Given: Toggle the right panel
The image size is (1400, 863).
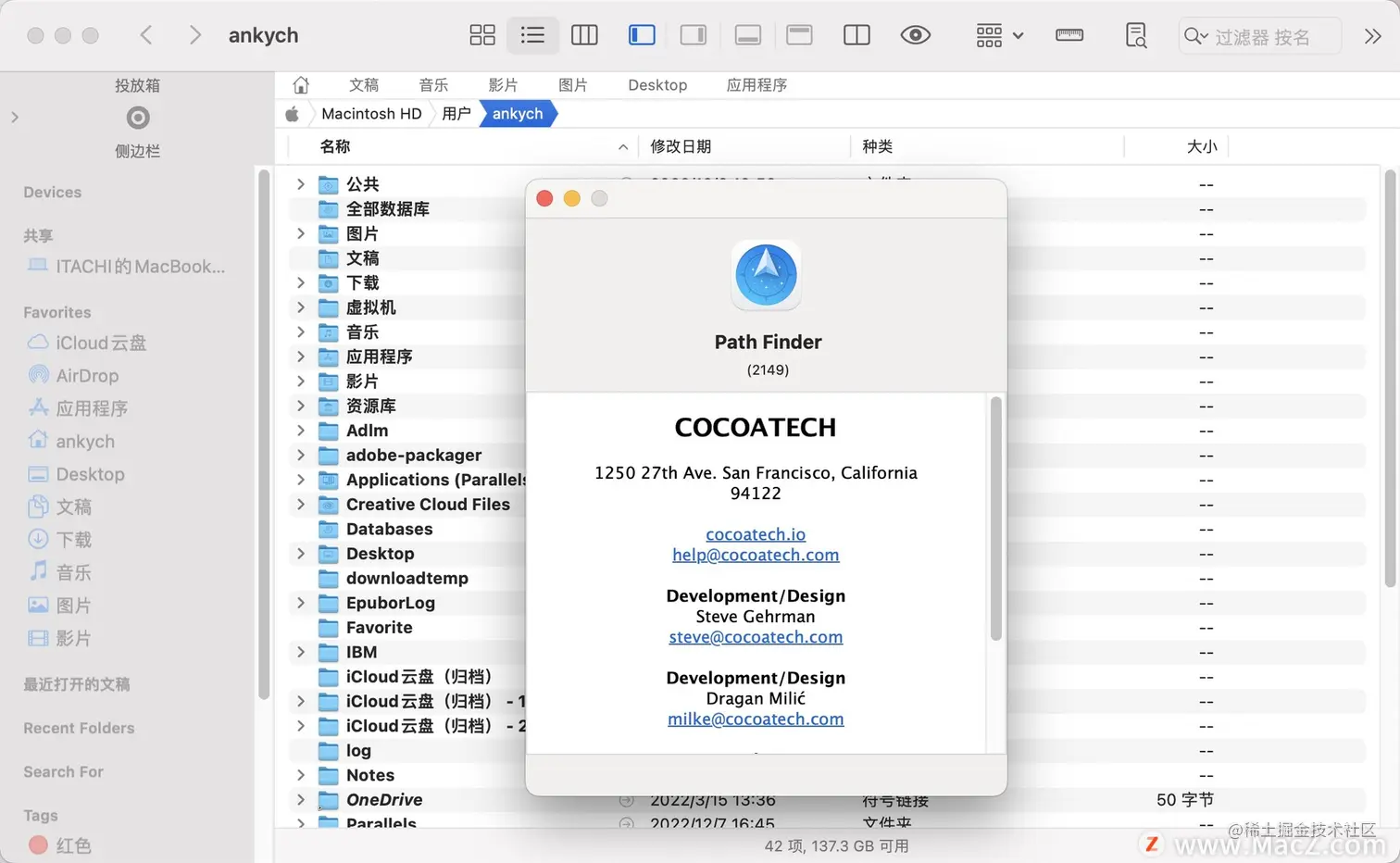Looking at the screenshot, I should [694, 35].
